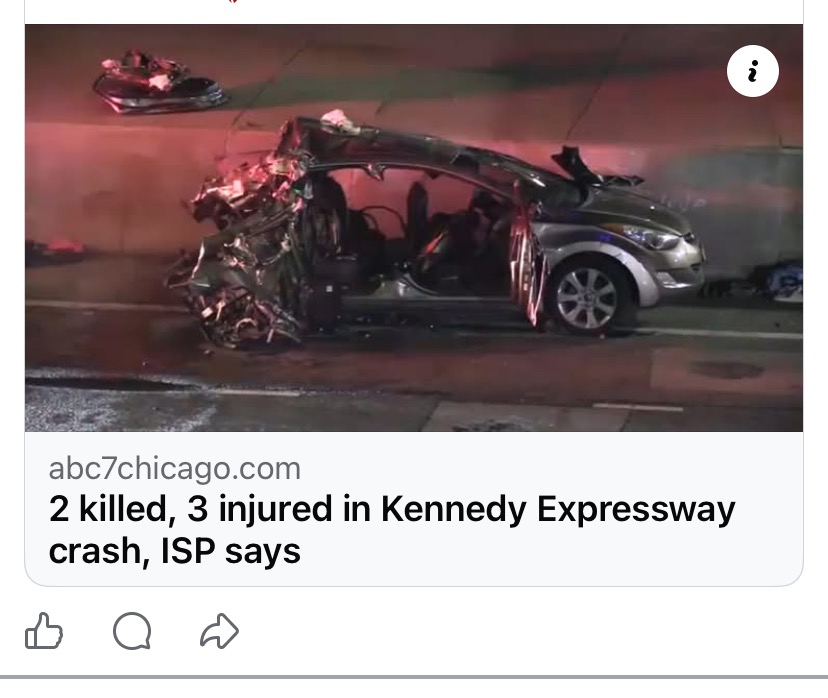
Task: Show link info on the article image
Action: click(752, 71)
